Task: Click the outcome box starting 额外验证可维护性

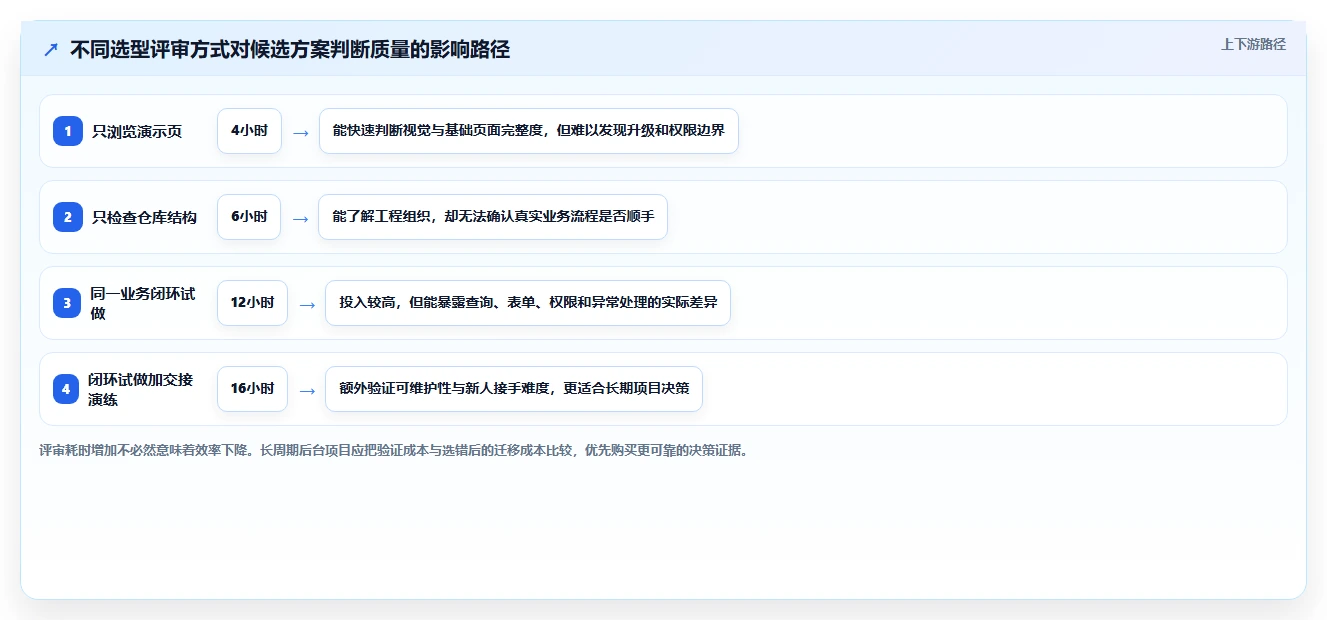Action: coord(514,389)
